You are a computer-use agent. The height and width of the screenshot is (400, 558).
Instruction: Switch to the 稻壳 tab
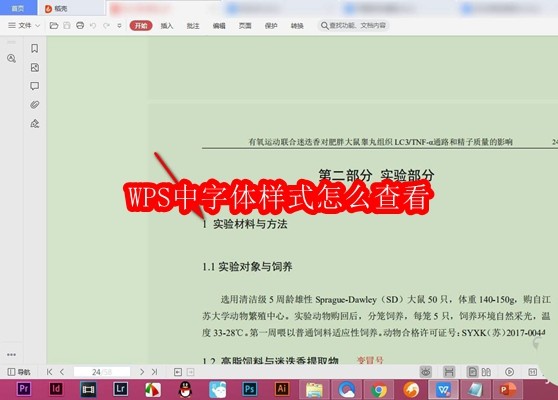[x=56, y=9]
